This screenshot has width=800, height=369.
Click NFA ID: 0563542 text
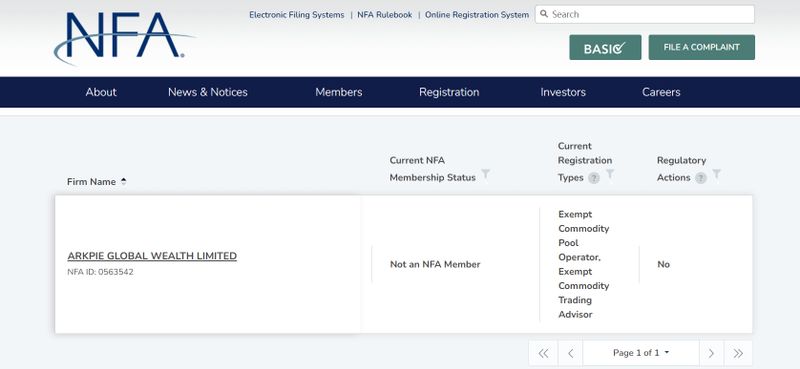tap(101, 272)
